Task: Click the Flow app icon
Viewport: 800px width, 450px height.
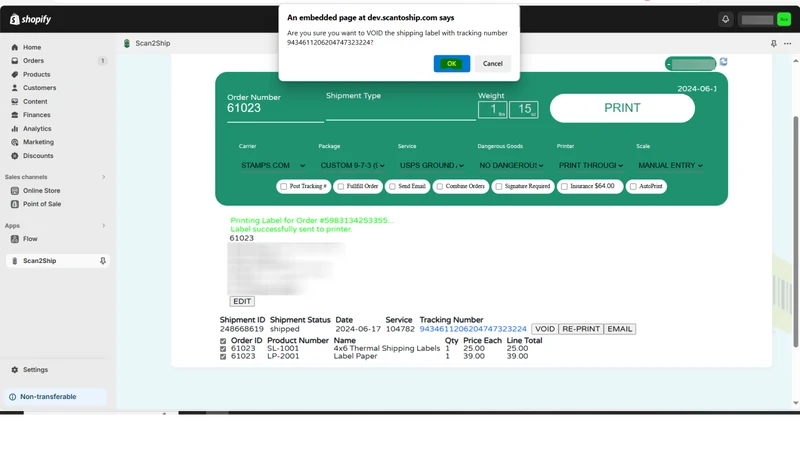Action: [15, 239]
